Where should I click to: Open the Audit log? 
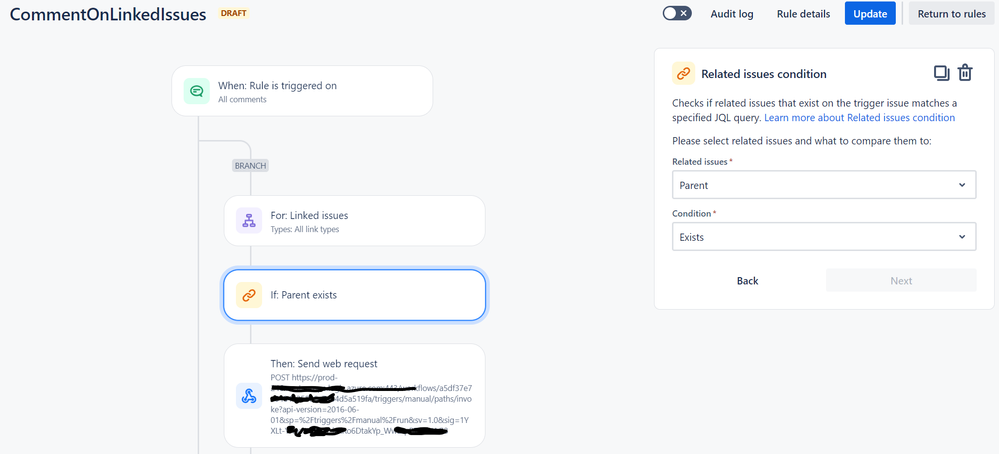(732, 14)
